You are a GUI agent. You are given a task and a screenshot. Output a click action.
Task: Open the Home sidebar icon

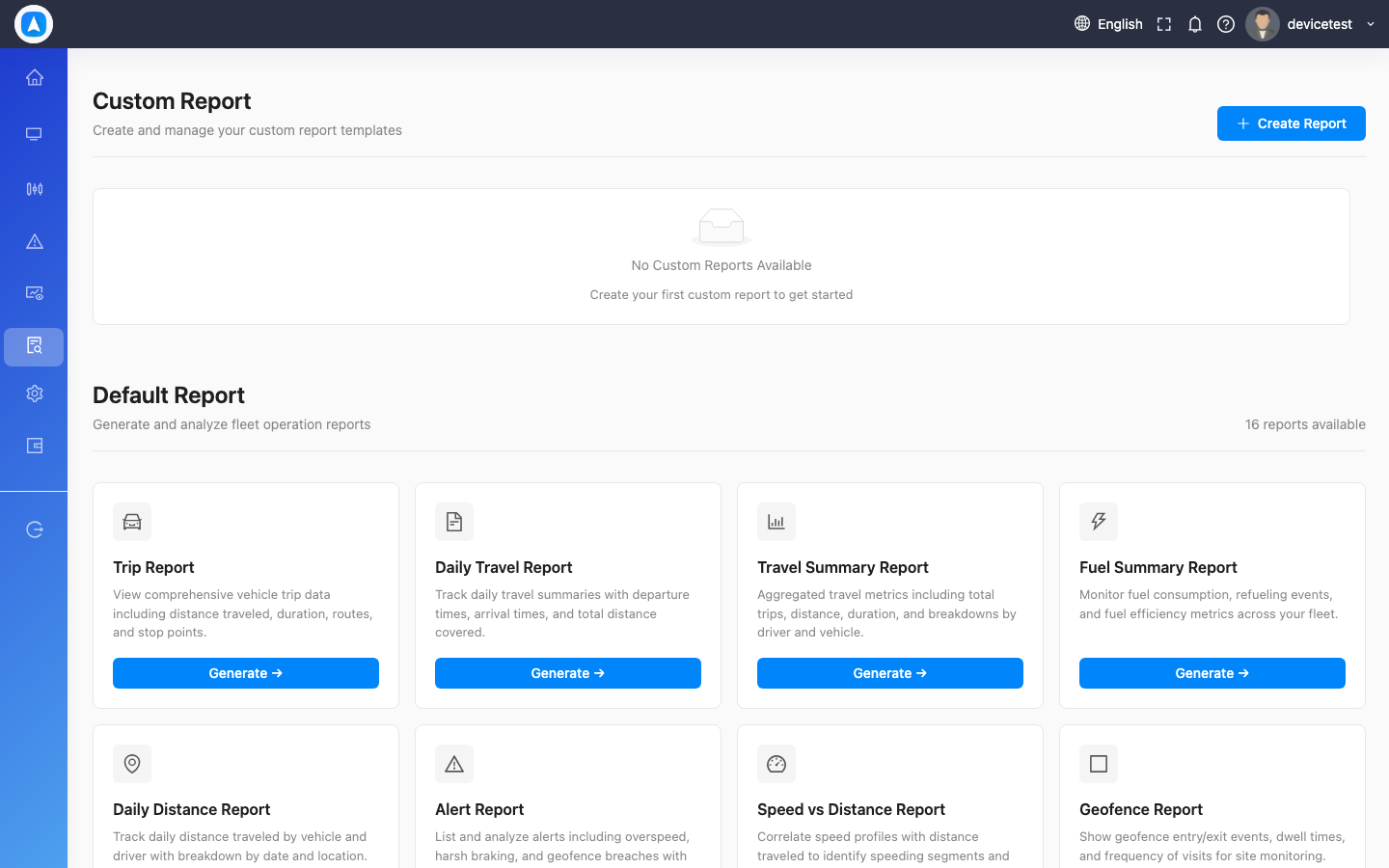pyautogui.click(x=35, y=77)
